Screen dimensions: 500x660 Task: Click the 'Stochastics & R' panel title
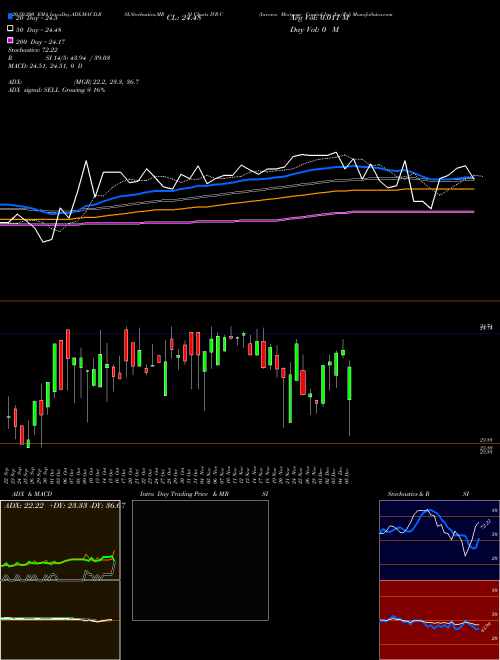(x=408, y=494)
